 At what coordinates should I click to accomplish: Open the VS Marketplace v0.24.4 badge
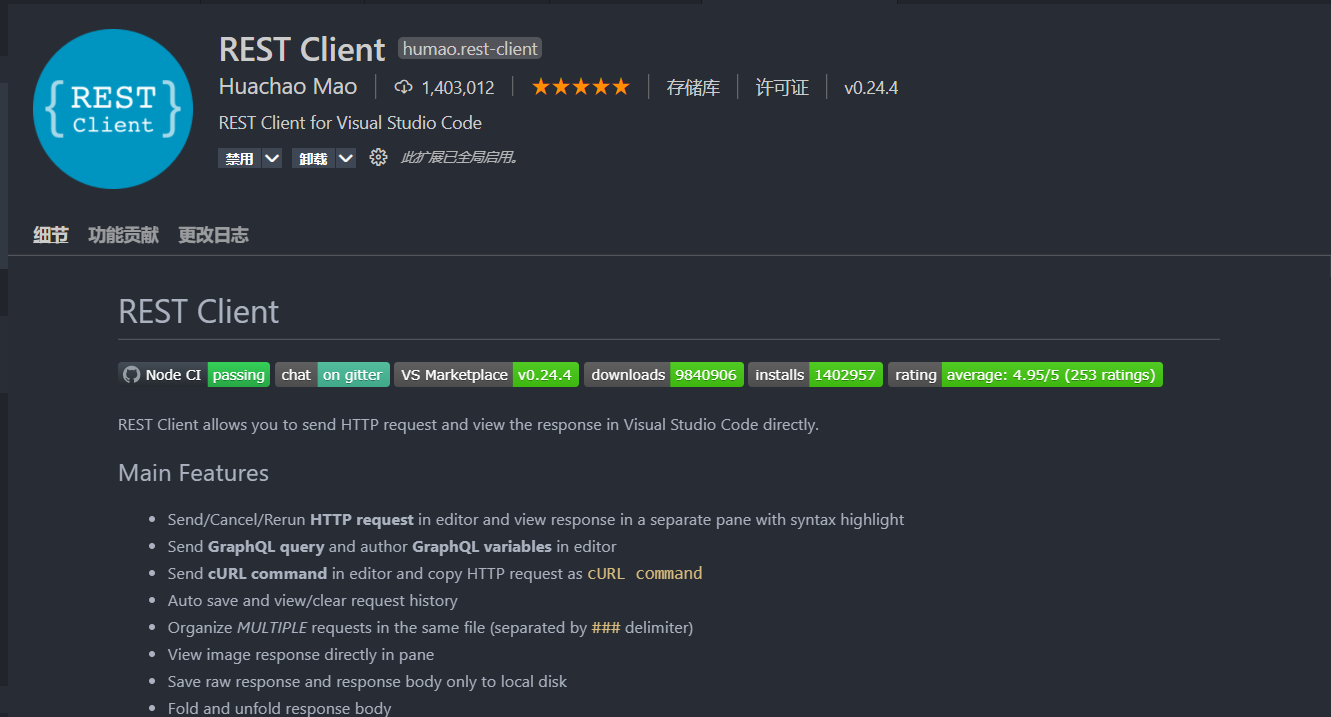486,374
